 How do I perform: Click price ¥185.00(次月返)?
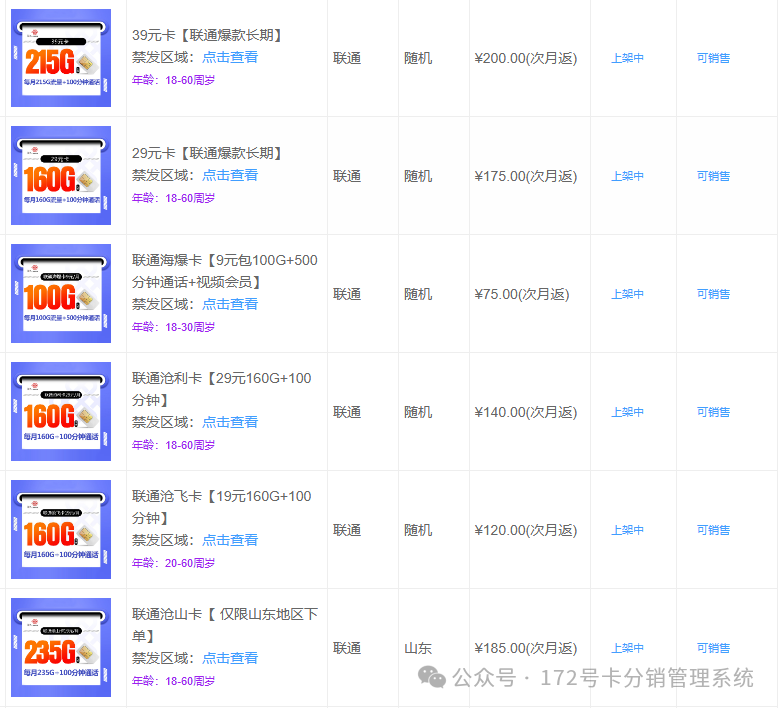[x=526, y=648]
